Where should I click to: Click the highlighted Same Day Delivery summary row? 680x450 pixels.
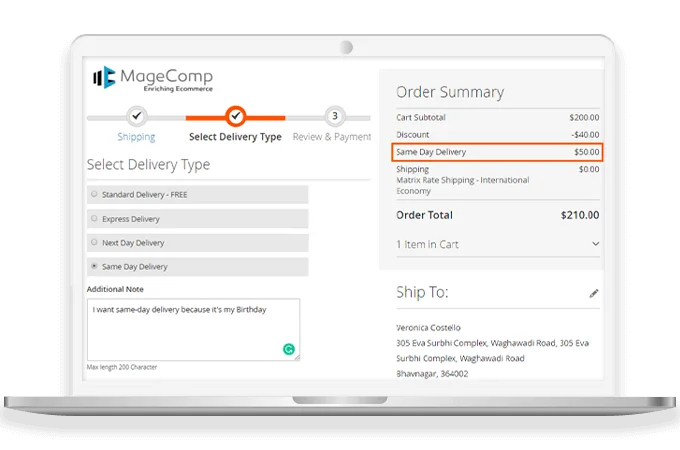click(x=497, y=152)
